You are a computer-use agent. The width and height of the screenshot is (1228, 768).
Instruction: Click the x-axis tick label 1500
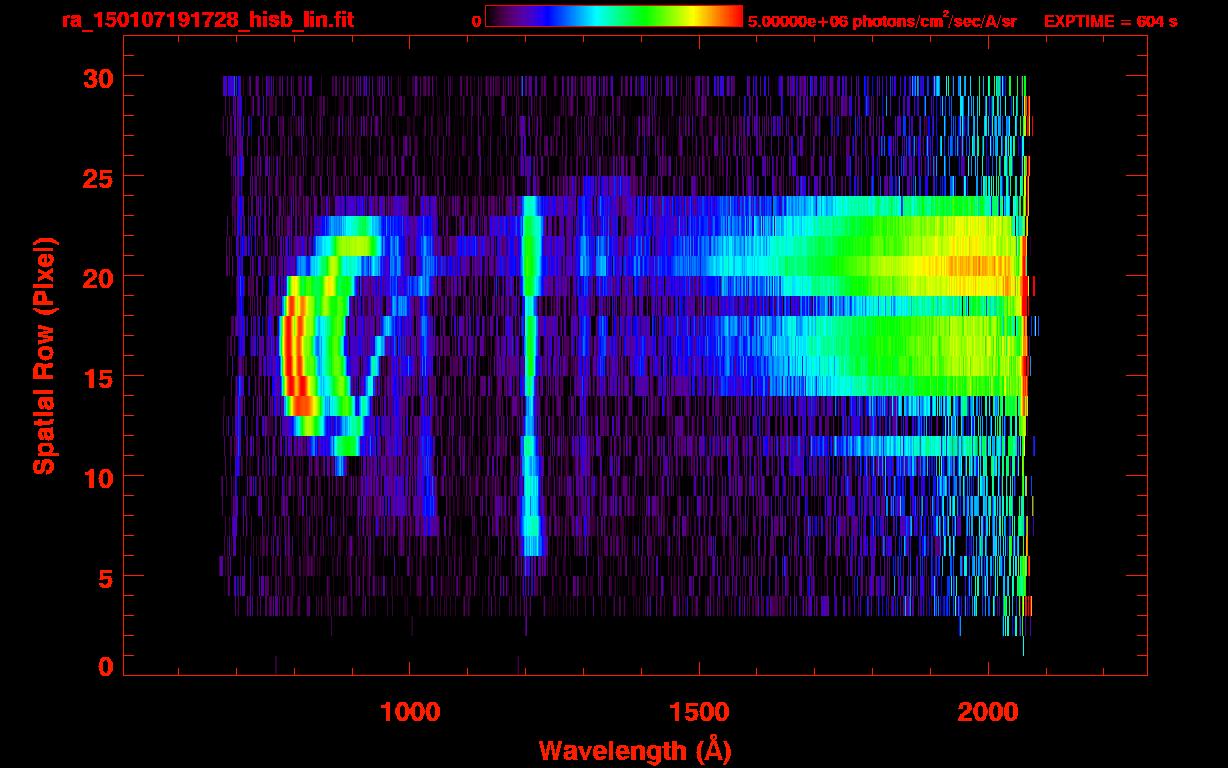point(699,712)
